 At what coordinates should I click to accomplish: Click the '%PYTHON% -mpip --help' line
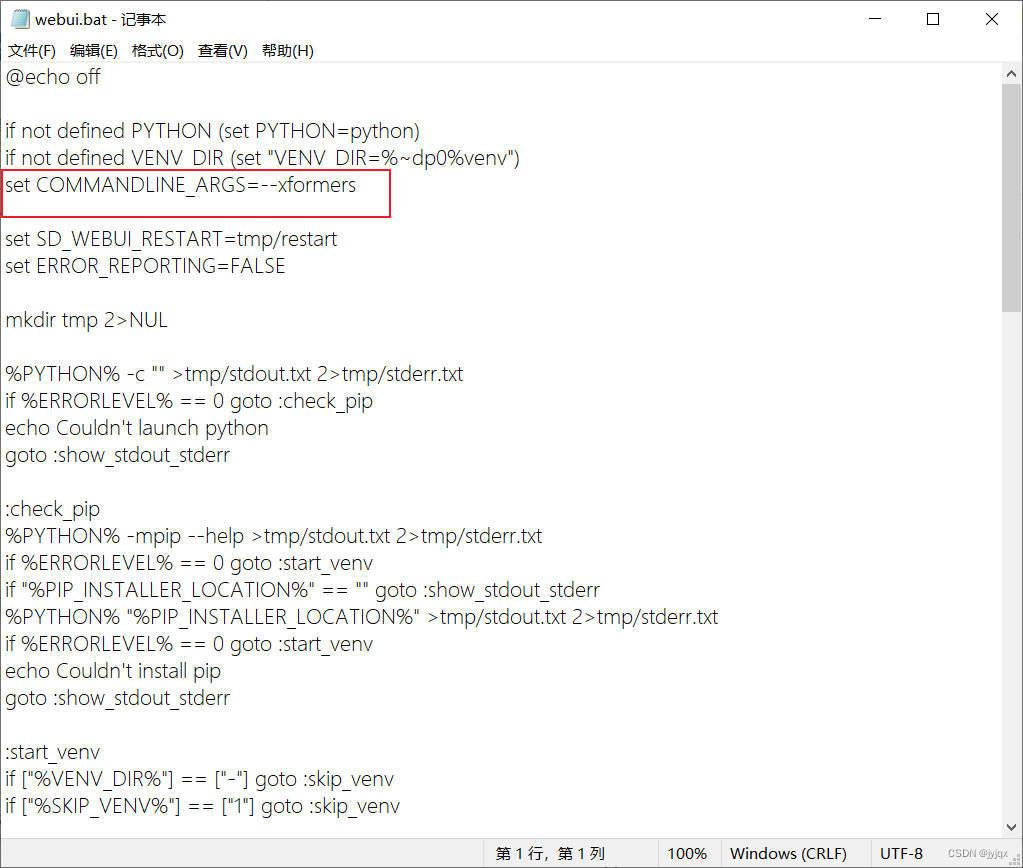coord(274,536)
